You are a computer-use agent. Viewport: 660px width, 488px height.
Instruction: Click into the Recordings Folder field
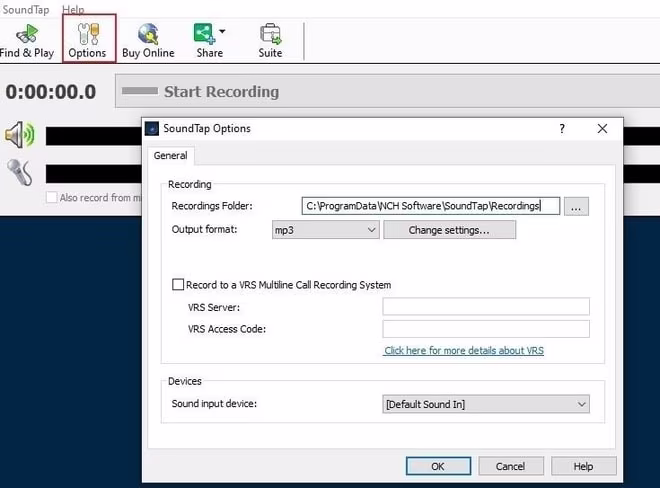tap(431, 206)
